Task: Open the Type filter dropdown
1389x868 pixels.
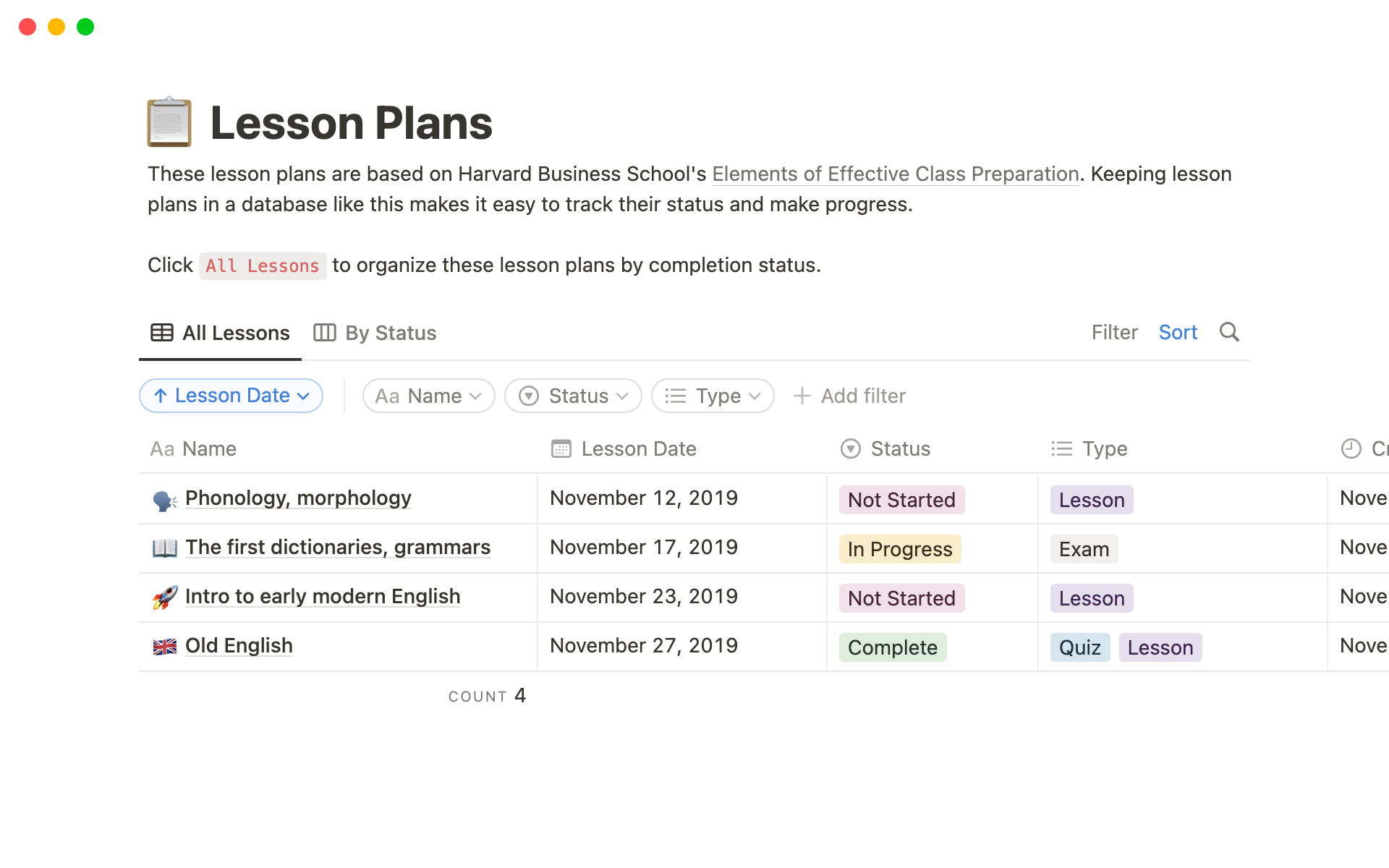Action: point(713,396)
